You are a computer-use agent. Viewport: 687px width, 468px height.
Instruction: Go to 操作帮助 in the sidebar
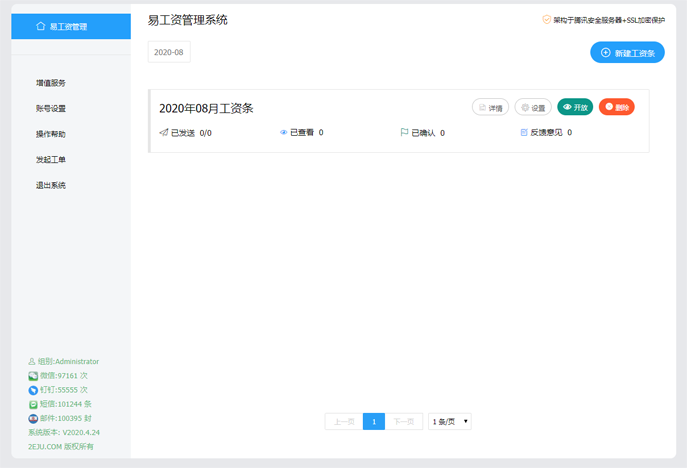click(x=51, y=134)
